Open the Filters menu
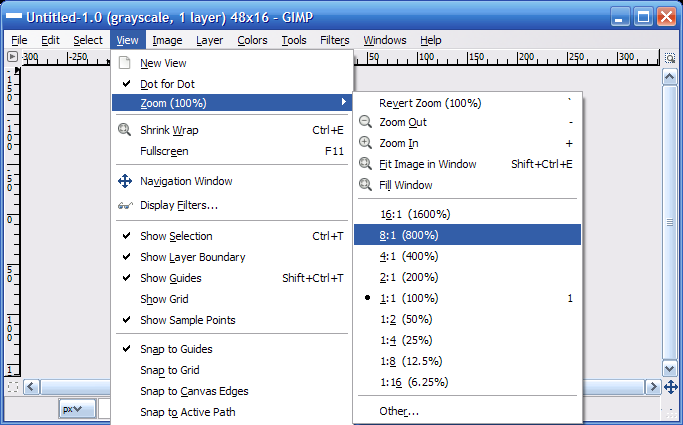This screenshot has height=425, width=683. tap(335, 40)
